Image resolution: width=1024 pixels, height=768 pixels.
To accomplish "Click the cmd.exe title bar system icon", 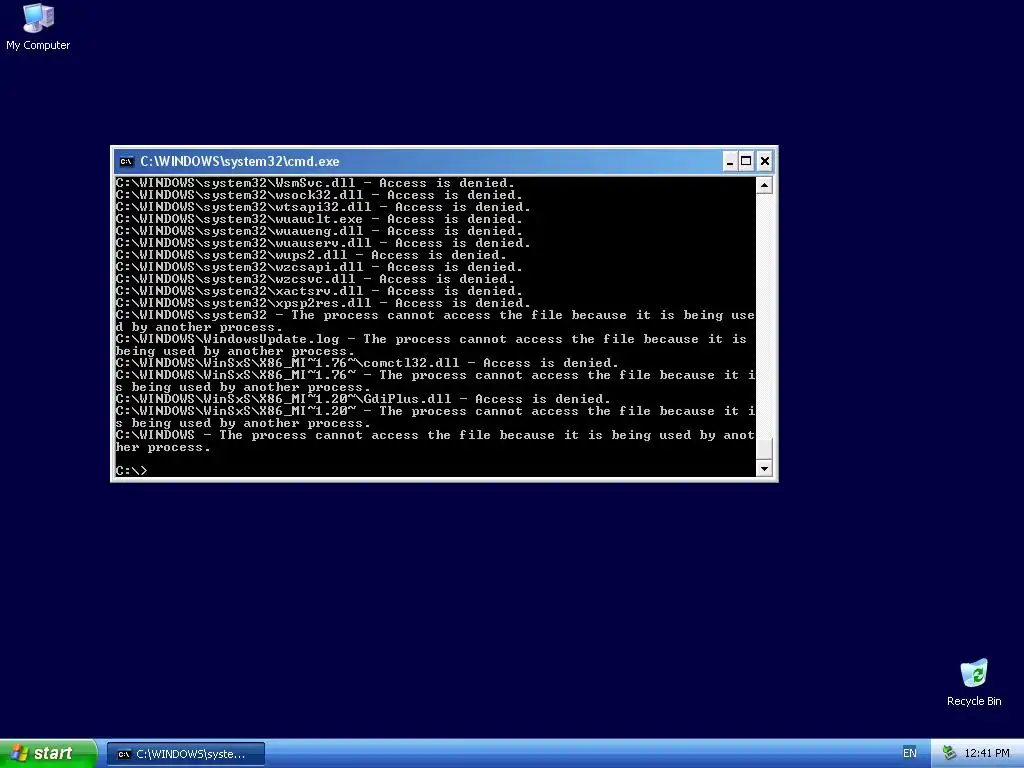I will (127, 161).
